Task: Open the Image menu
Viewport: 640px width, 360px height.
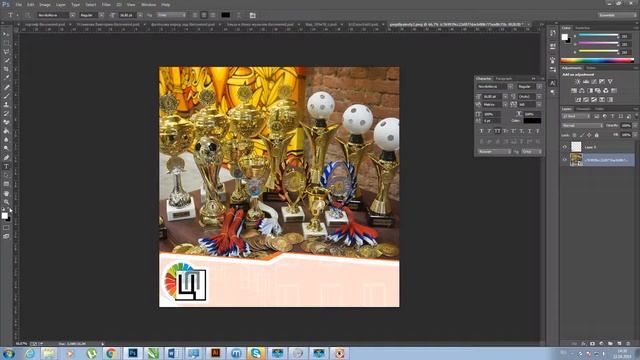Action: click(45, 4)
